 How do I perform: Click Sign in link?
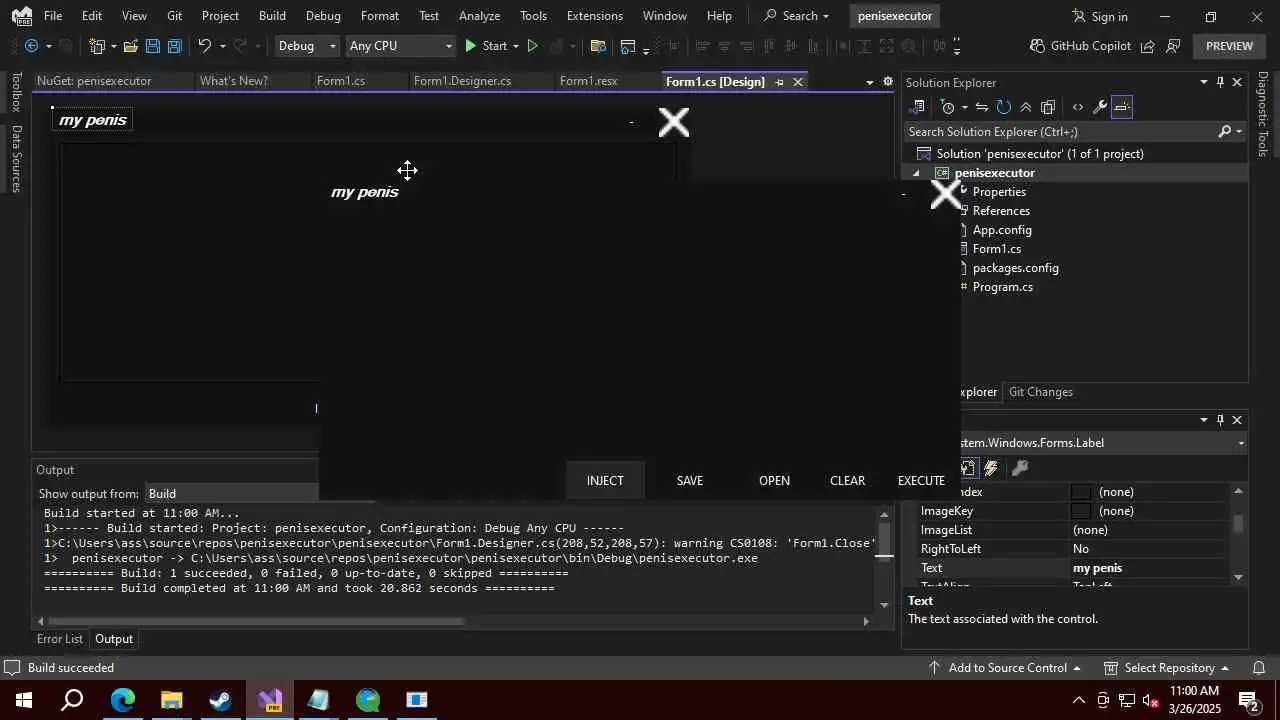(x=1100, y=16)
